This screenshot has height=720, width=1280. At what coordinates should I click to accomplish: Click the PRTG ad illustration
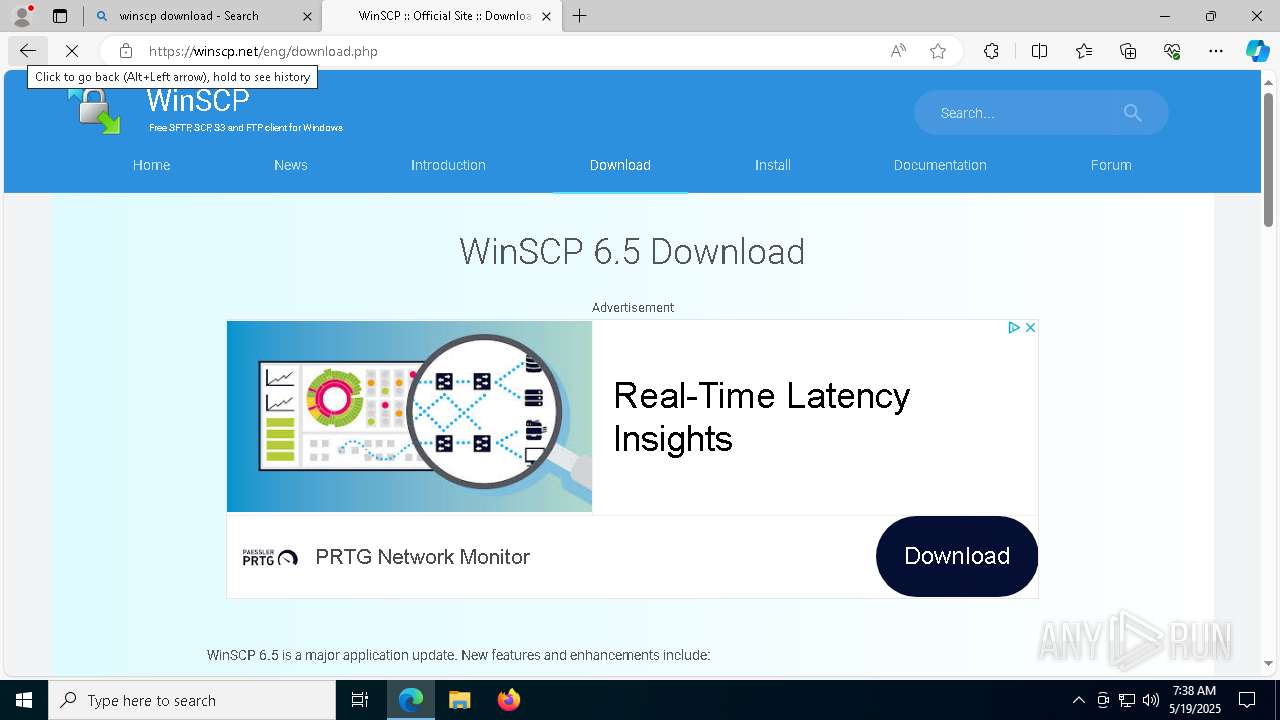[x=409, y=416]
